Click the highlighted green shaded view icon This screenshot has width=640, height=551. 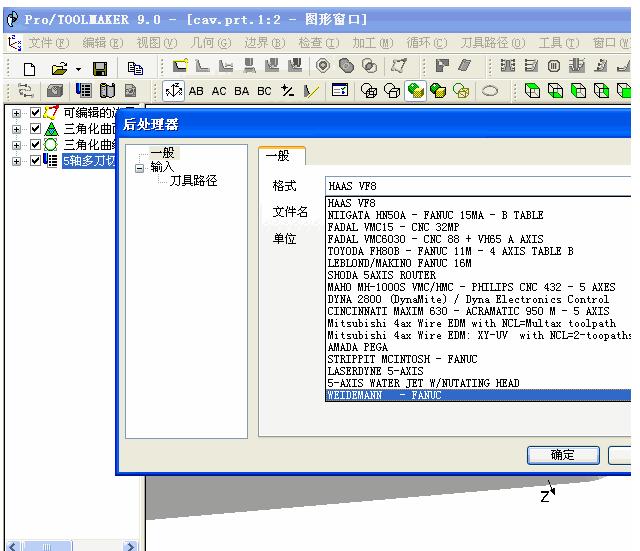tap(416, 91)
